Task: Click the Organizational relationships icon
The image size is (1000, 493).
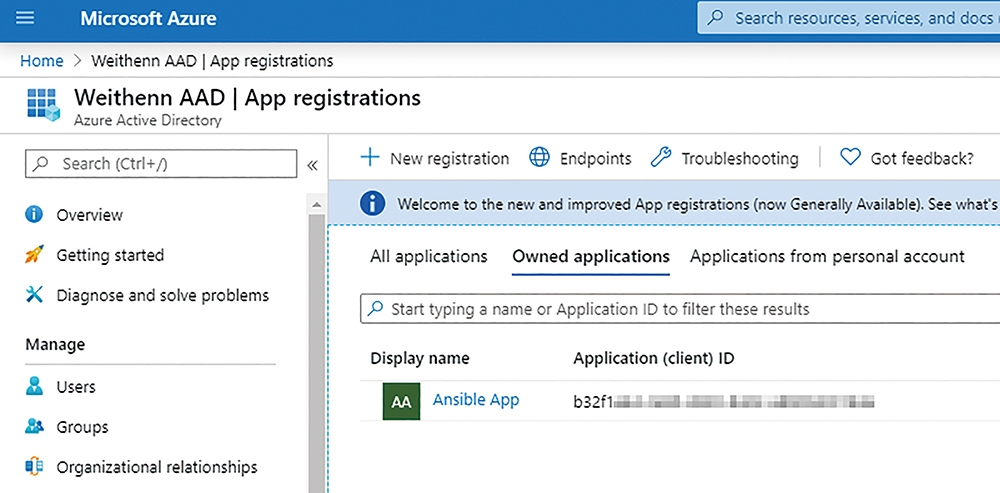Action: 34,466
